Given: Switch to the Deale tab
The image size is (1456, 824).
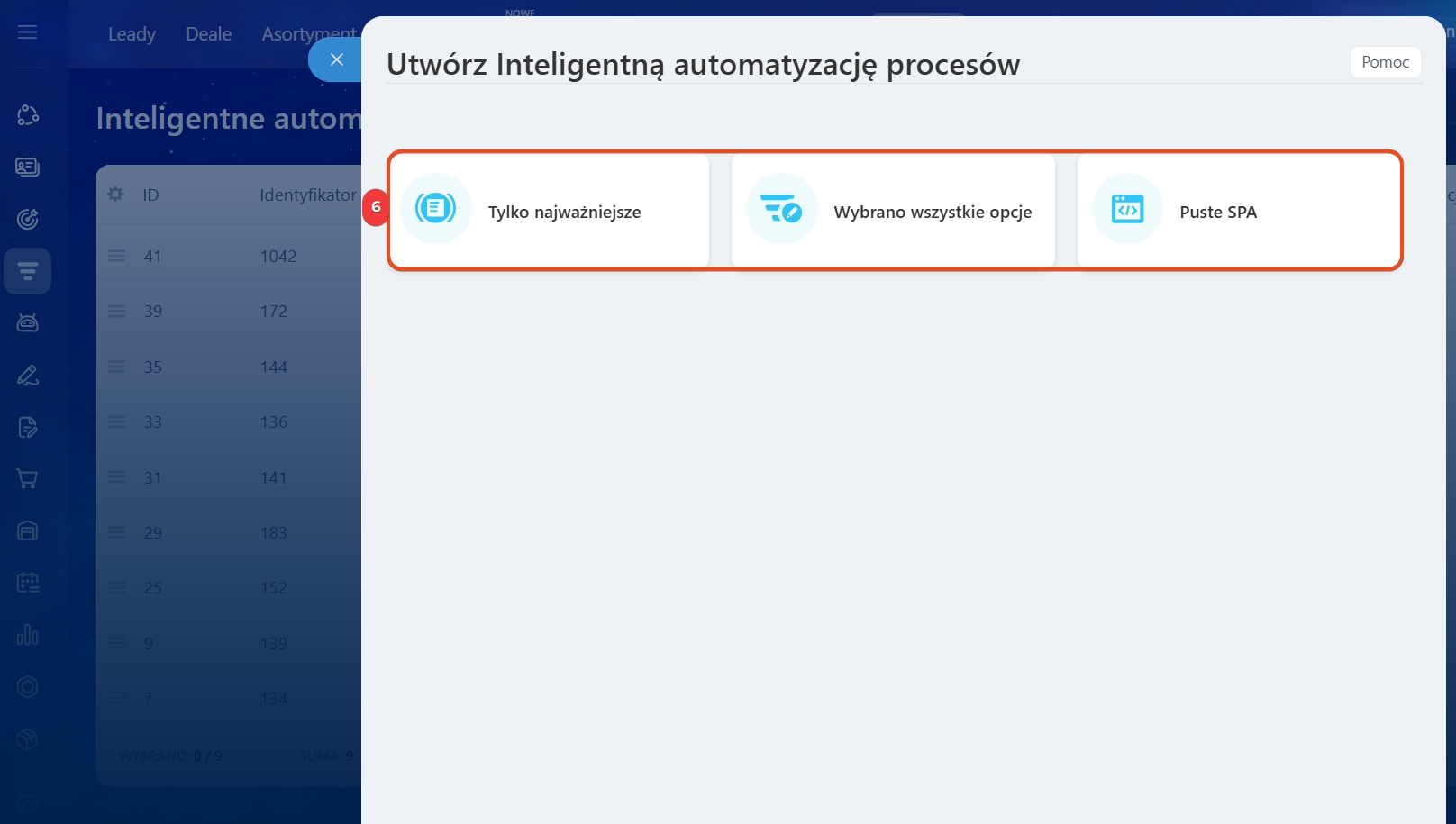Looking at the screenshot, I should [208, 34].
